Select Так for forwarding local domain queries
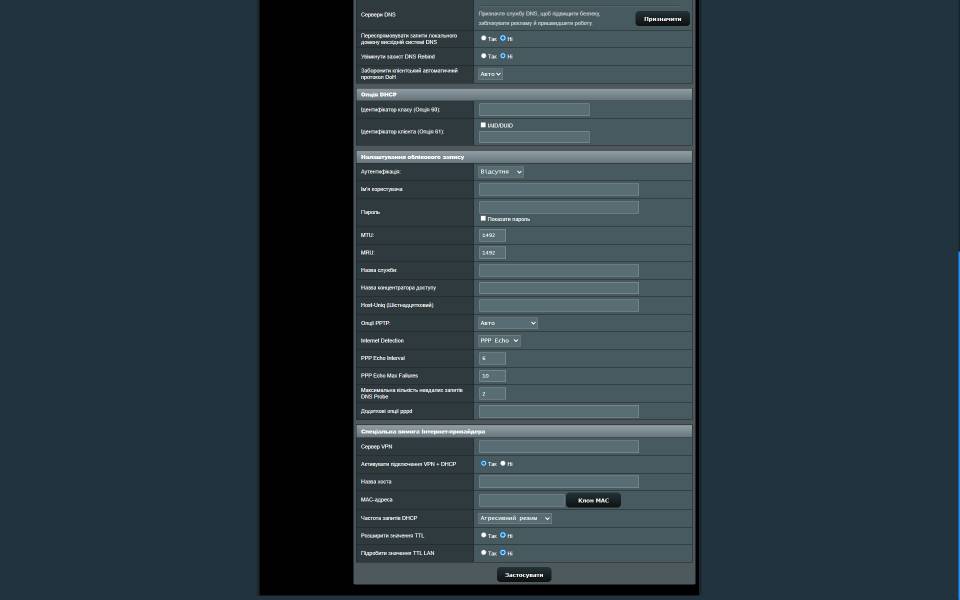The height and width of the screenshot is (600, 960). click(484, 38)
